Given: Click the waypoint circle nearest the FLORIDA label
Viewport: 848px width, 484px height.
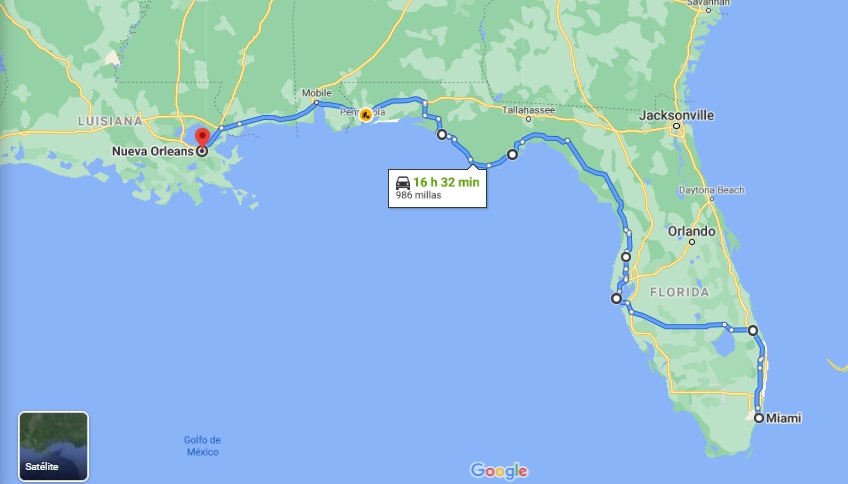Looking at the screenshot, I should (617, 298).
